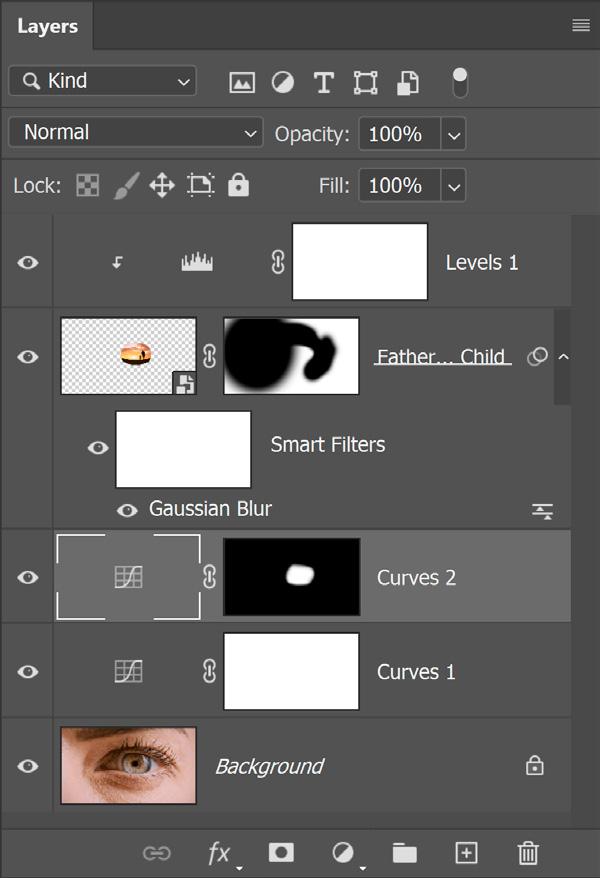Filter for pixel layers icon
This screenshot has width=600, height=878.
[x=242, y=82]
